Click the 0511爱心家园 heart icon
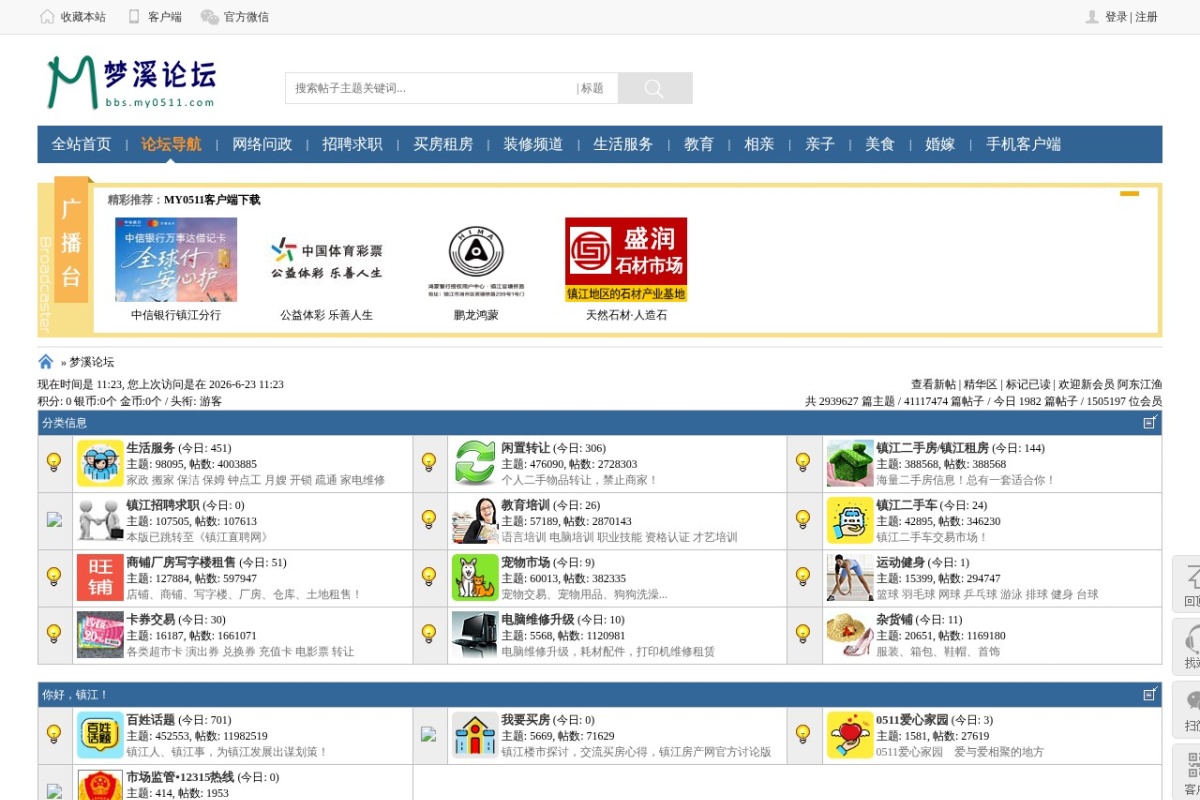Screen dimensions: 1200x800 [x=850, y=735]
